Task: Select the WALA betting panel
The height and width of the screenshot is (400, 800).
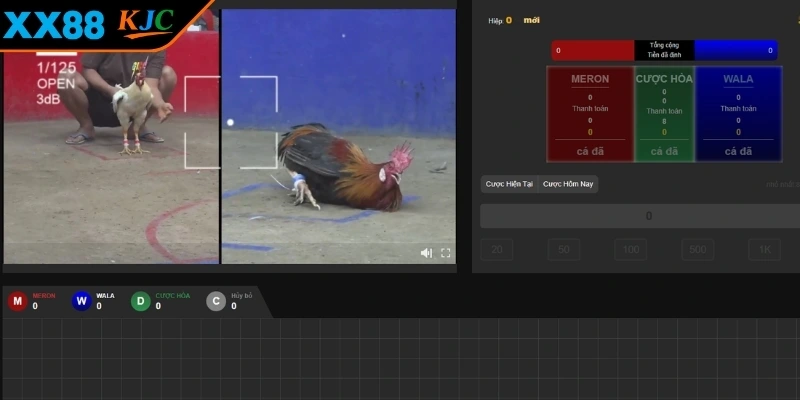Action: [x=738, y=114]
